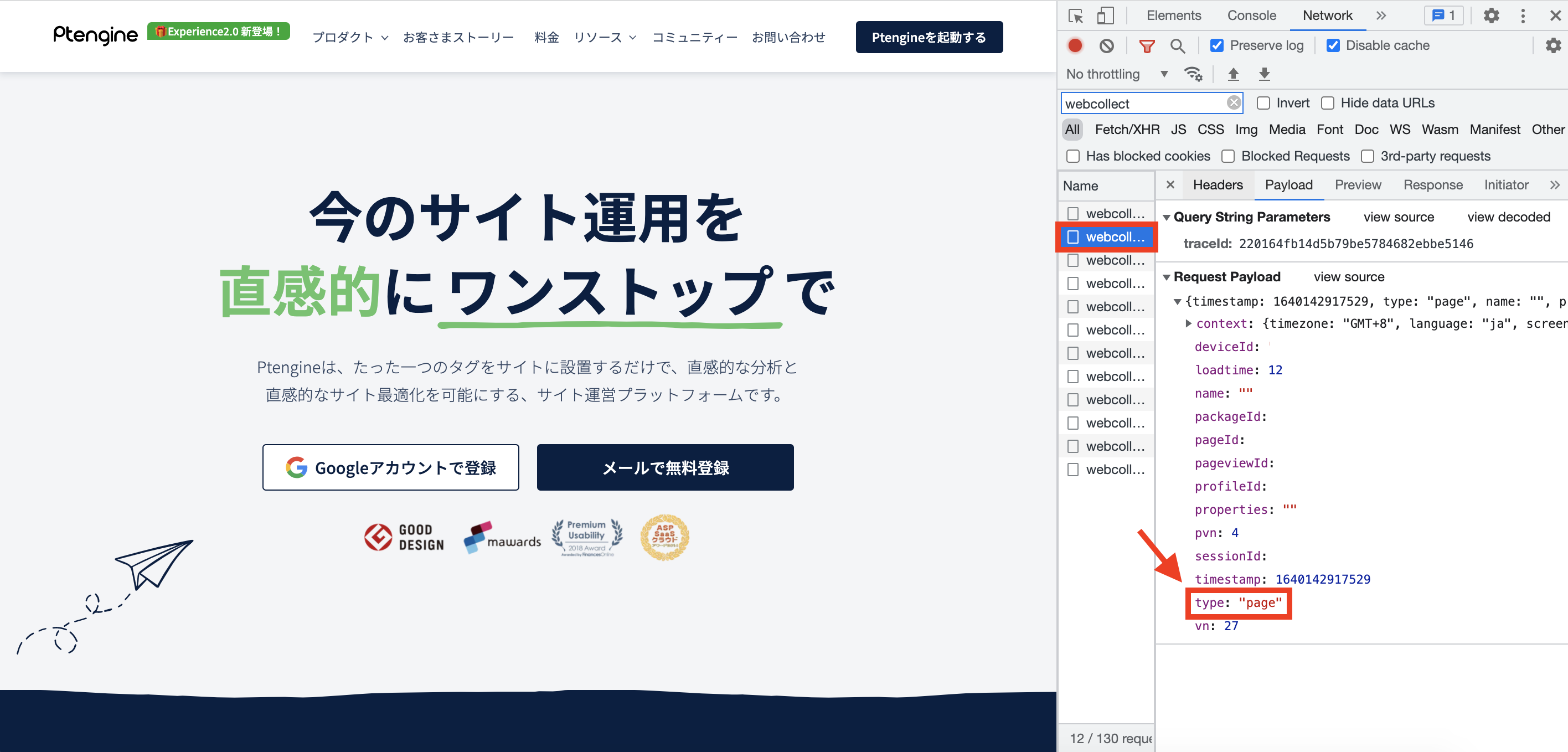Show more request detail tabs chevron
Image resolution: width=1568 pixels, height=752 pixels.
[x=1555, y=185]
